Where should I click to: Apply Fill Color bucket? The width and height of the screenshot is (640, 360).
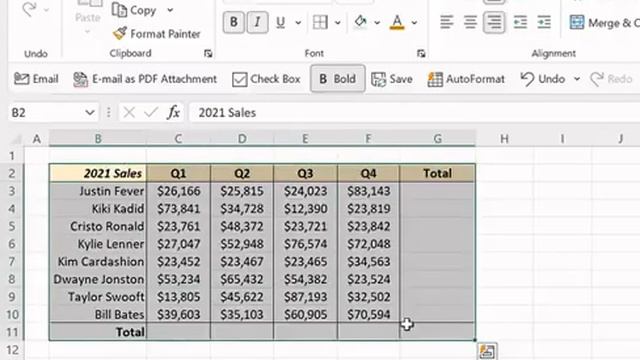(x=360, y=22)
